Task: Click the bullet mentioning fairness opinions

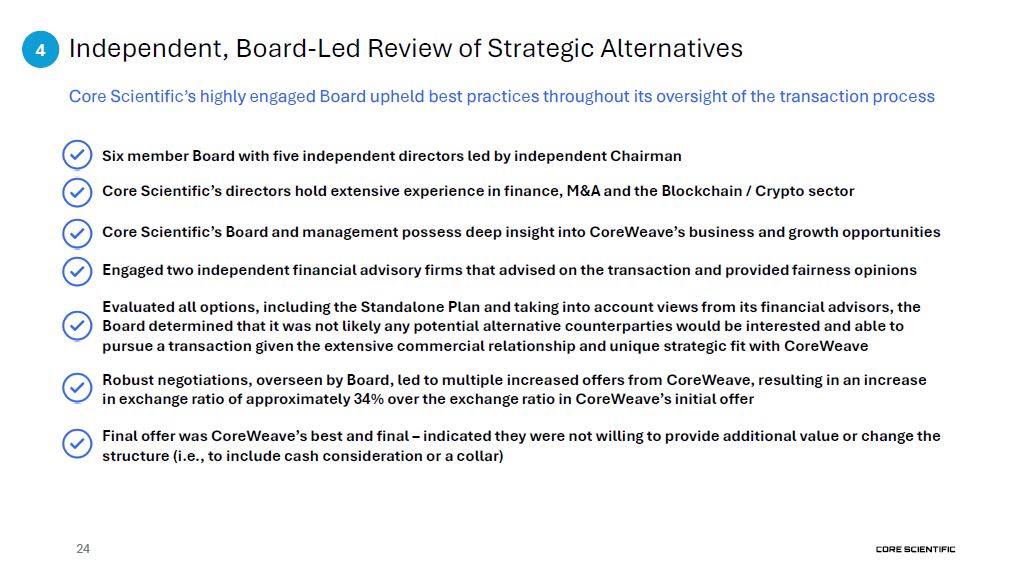Action: pyautogui.click(x=509, y=270)
